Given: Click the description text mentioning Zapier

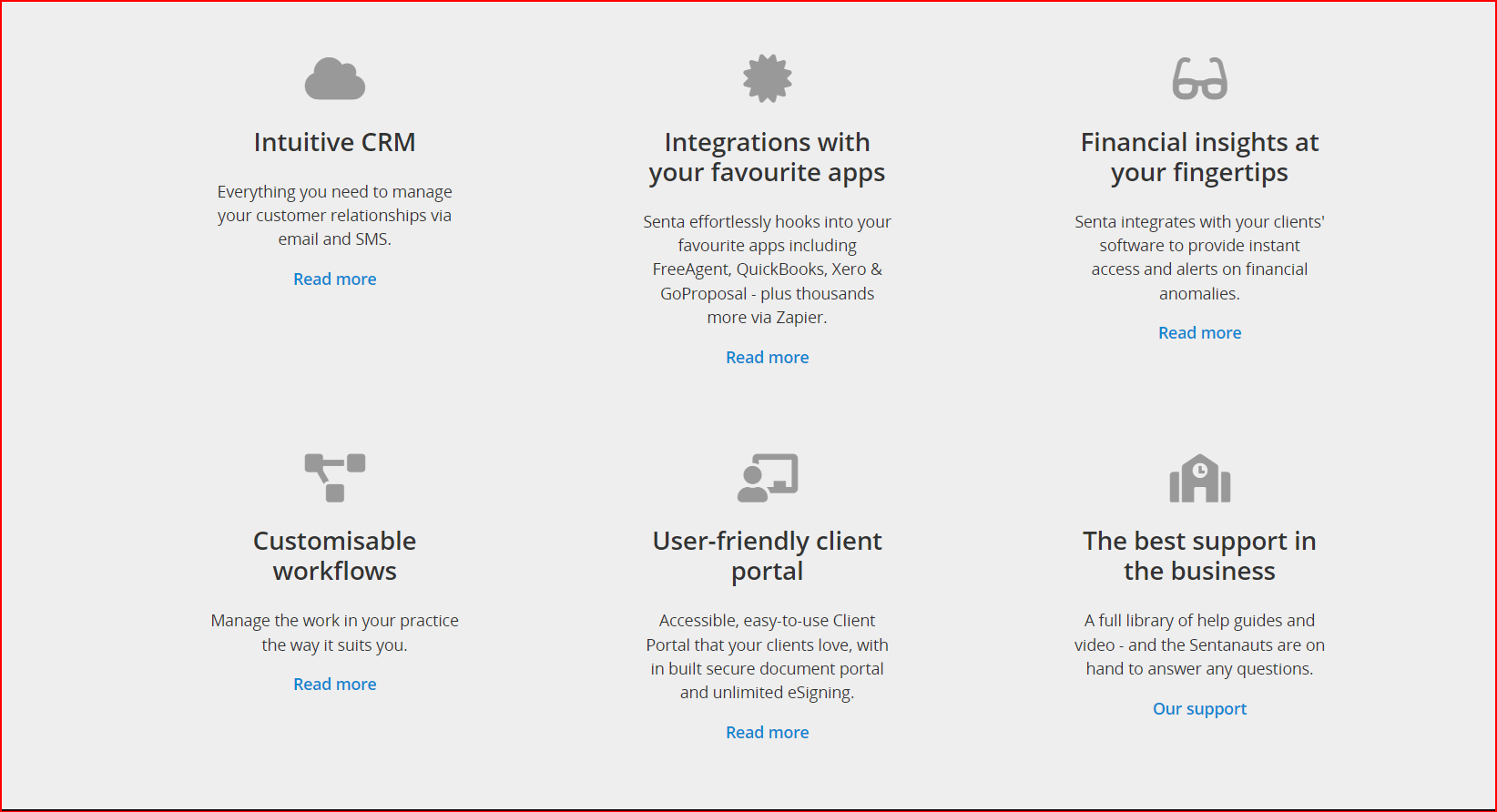Looking at the screenshot, I should (x=768, y=269).
